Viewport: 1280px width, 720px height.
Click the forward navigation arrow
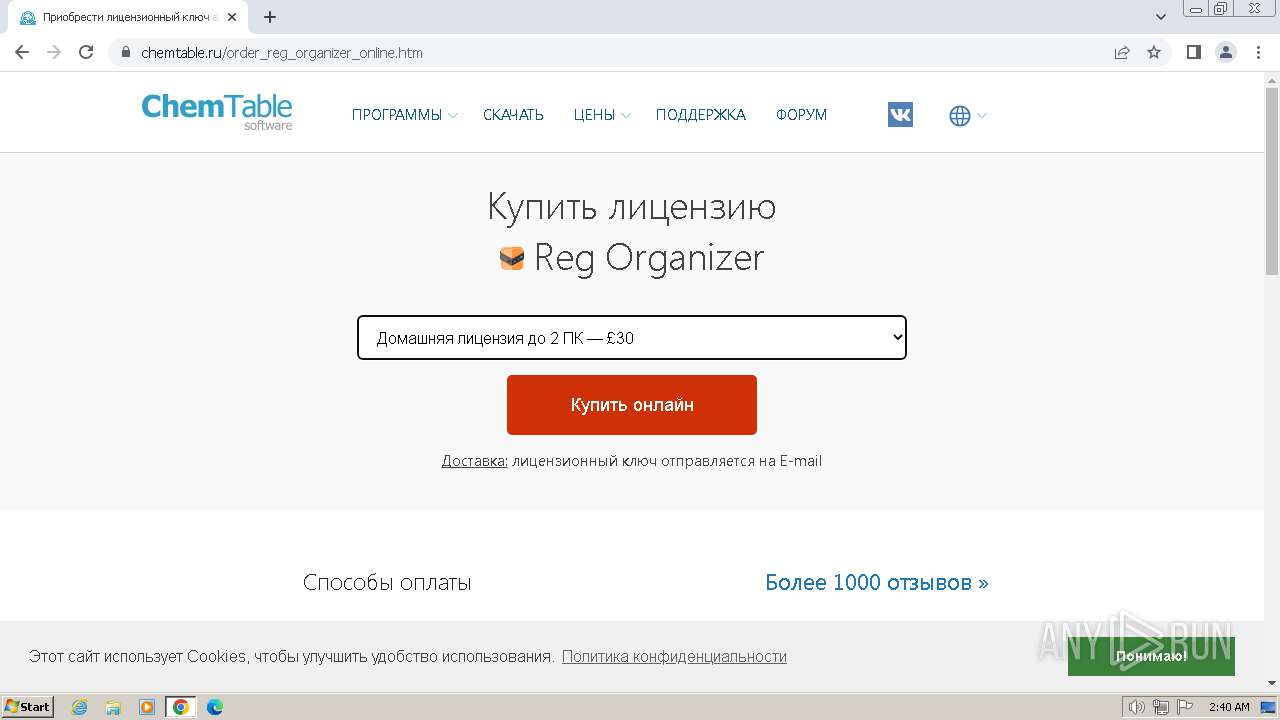(x=54, y=52)
